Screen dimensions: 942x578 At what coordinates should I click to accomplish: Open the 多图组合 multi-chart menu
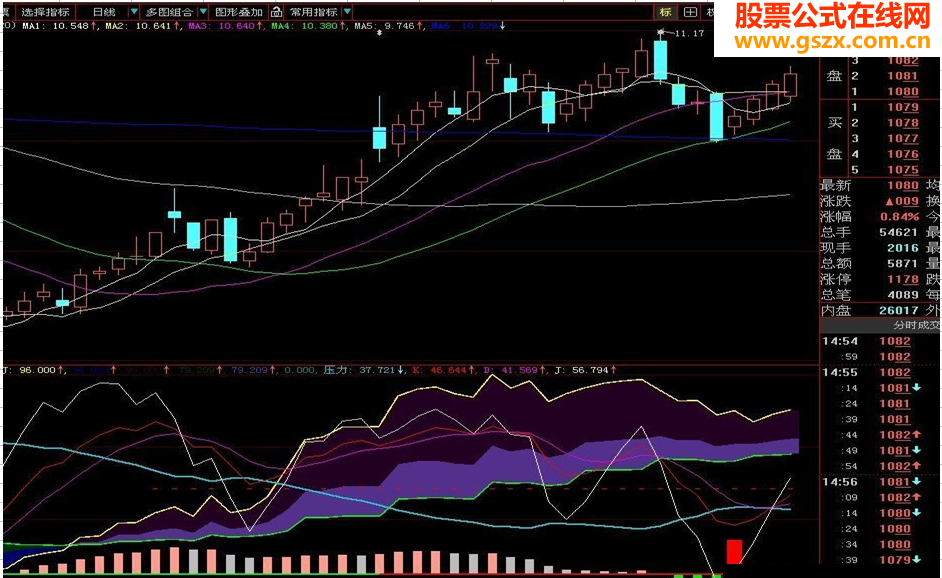point(169,12)
